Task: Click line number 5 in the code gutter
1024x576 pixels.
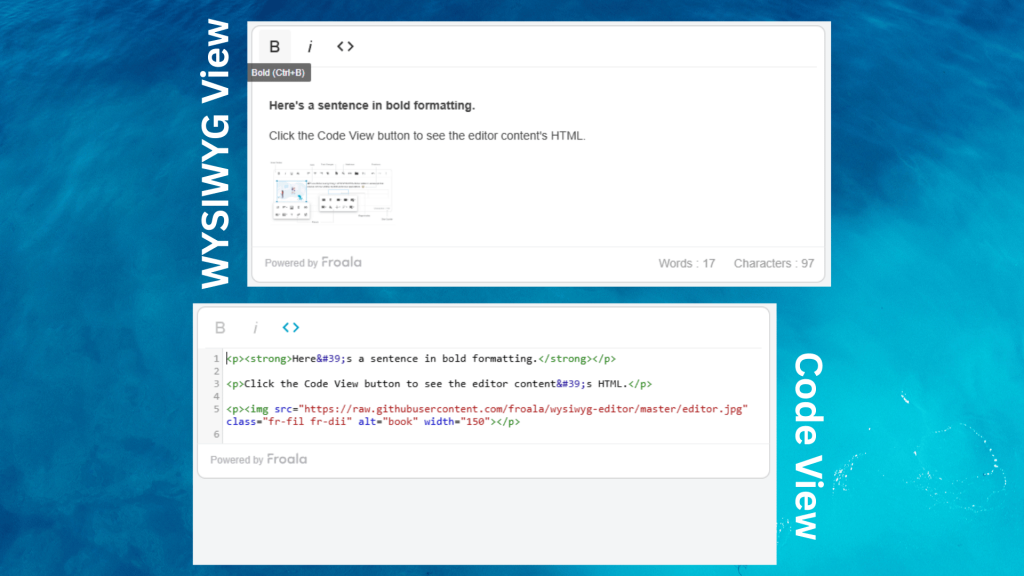Action: [215, 408]
